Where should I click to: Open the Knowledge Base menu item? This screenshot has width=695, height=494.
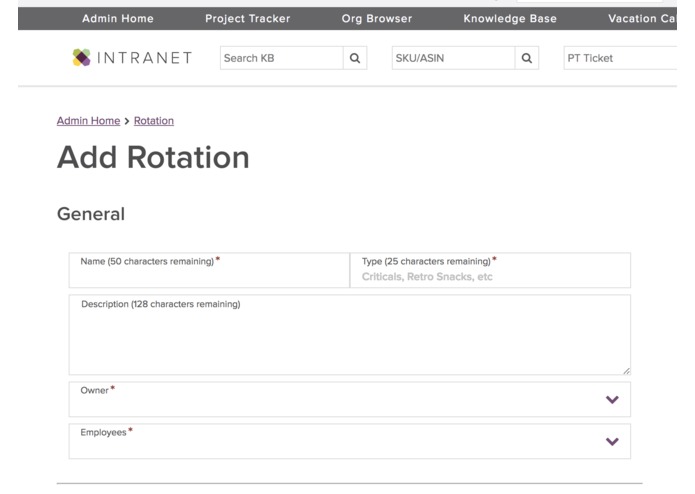pos(510,19)
